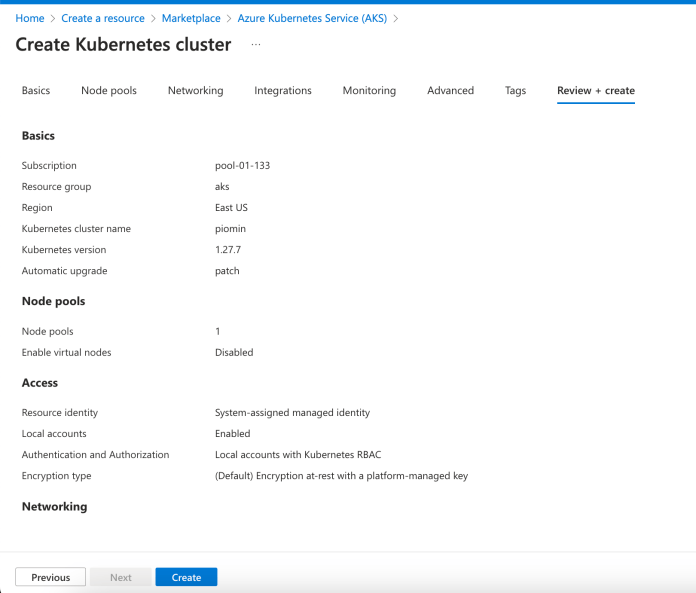Click the subscription value pool-01-133
Image resolution: width=696 pixels, height=593 pixels.
242,166
